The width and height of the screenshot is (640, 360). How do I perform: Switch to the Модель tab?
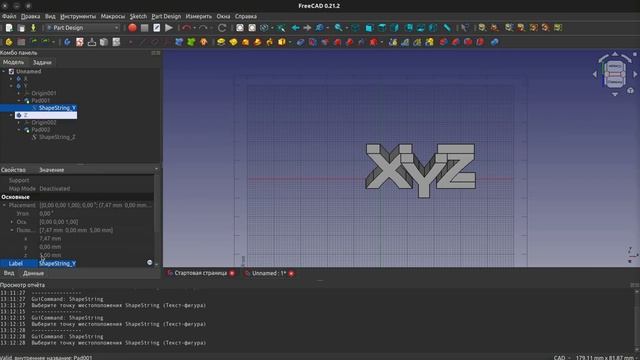point(13,62)
